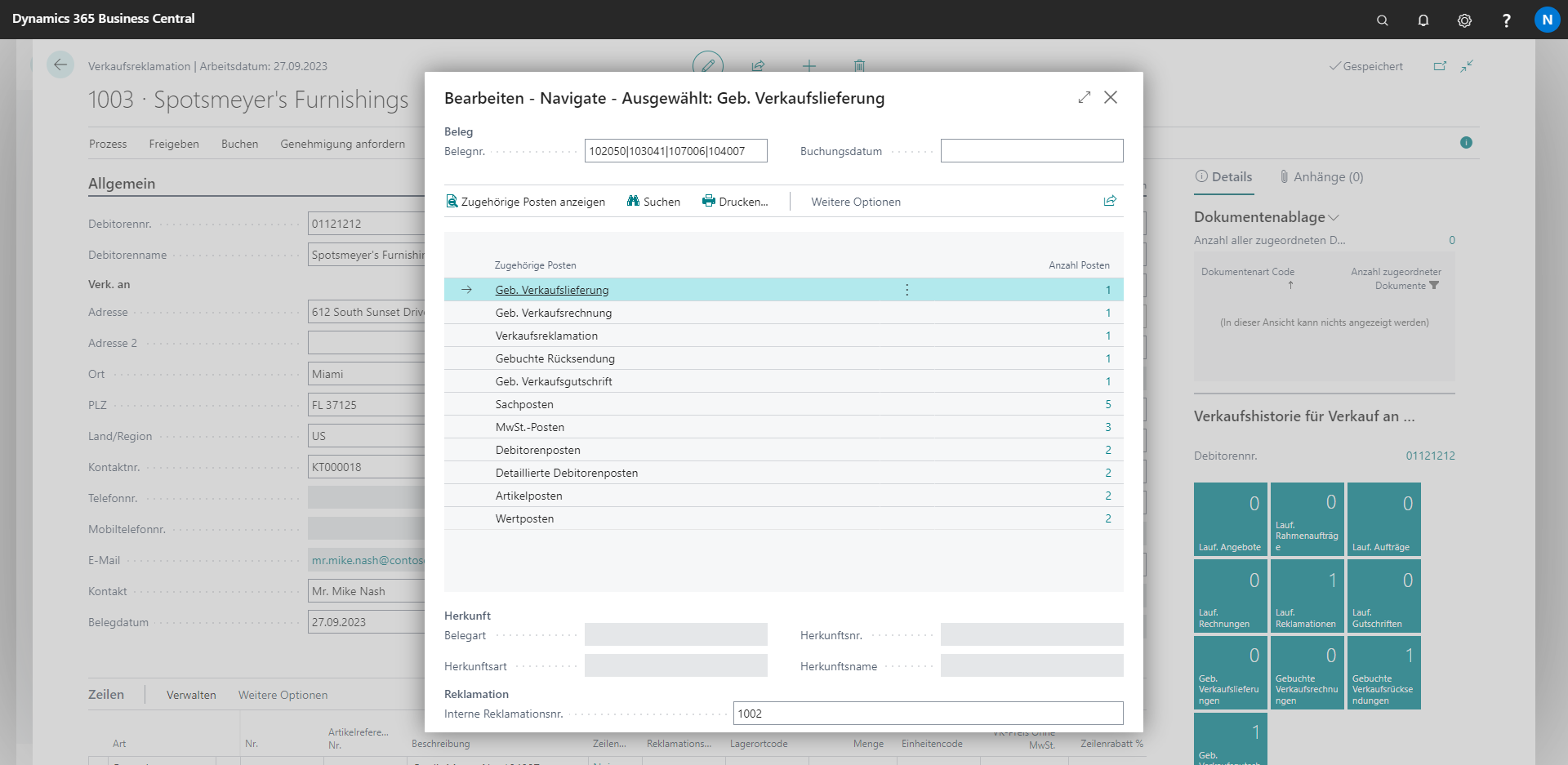This screenshot has width=1568, height=765.
Task: Click Debitorennr. link 01121212
Action: click(1430, 456)
